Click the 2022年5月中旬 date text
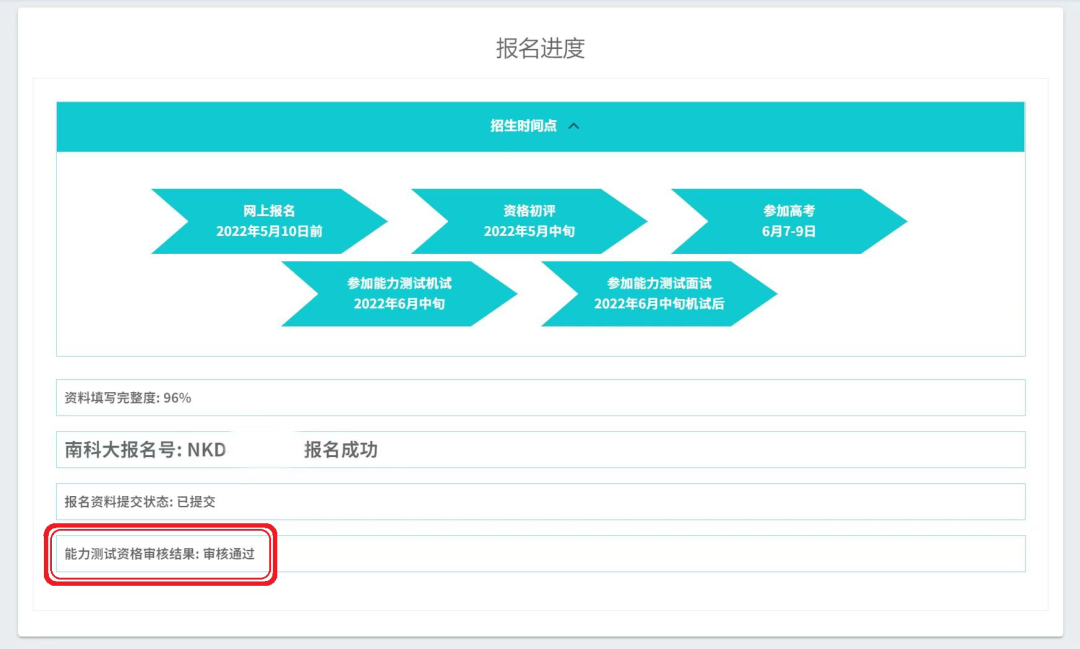Image resolution: width=1080 pixels, height=649 pixels. pos(529,231)
